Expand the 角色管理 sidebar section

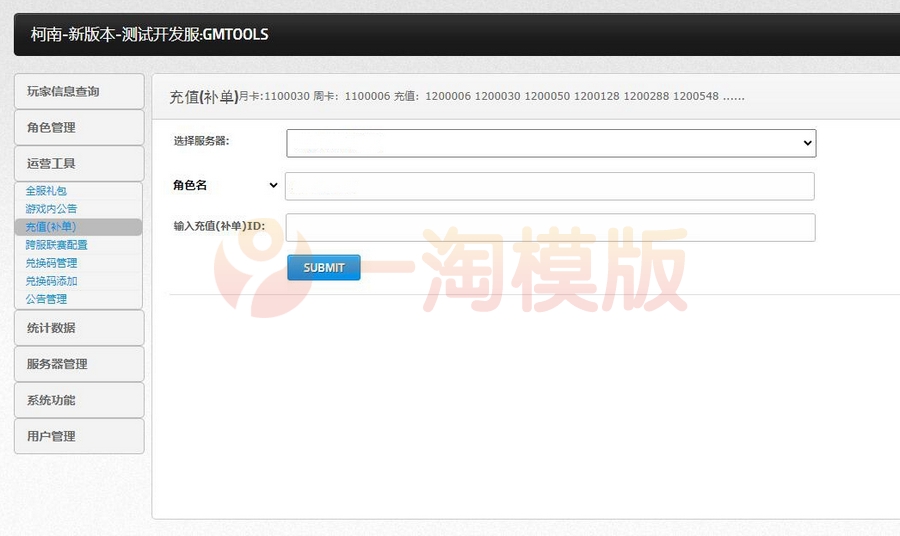[78, 127]
